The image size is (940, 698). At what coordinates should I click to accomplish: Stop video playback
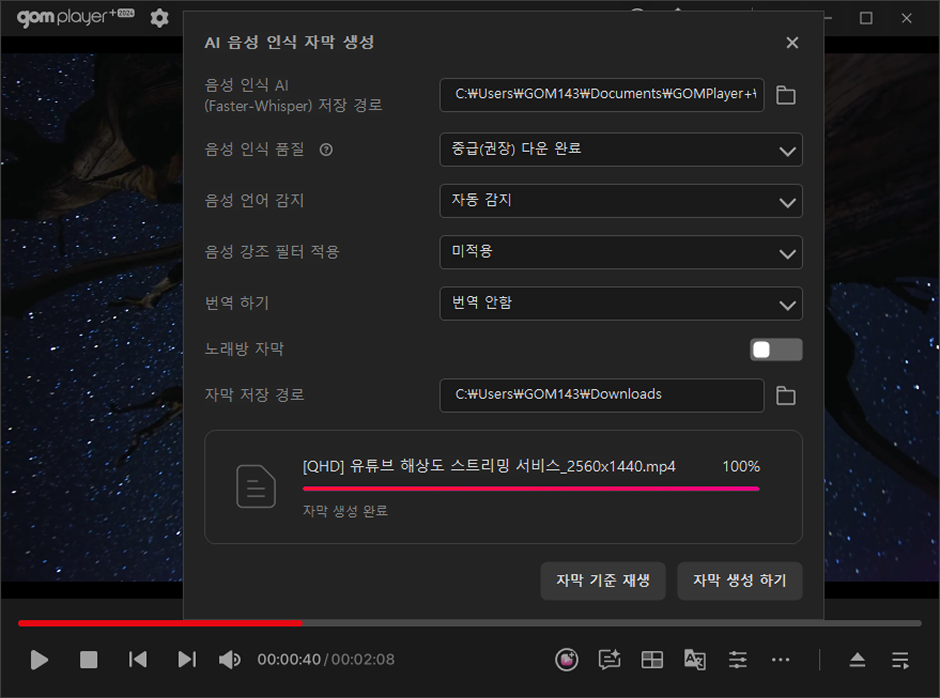(89, 659)
